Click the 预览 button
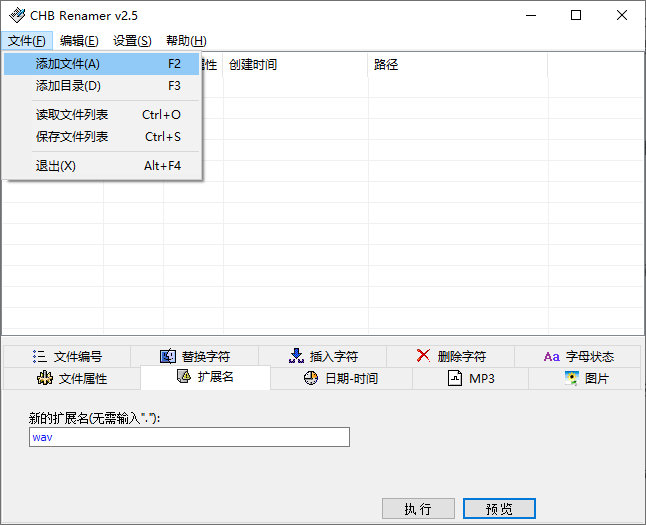Screen dimensions: 646x525 click(499, 509)
